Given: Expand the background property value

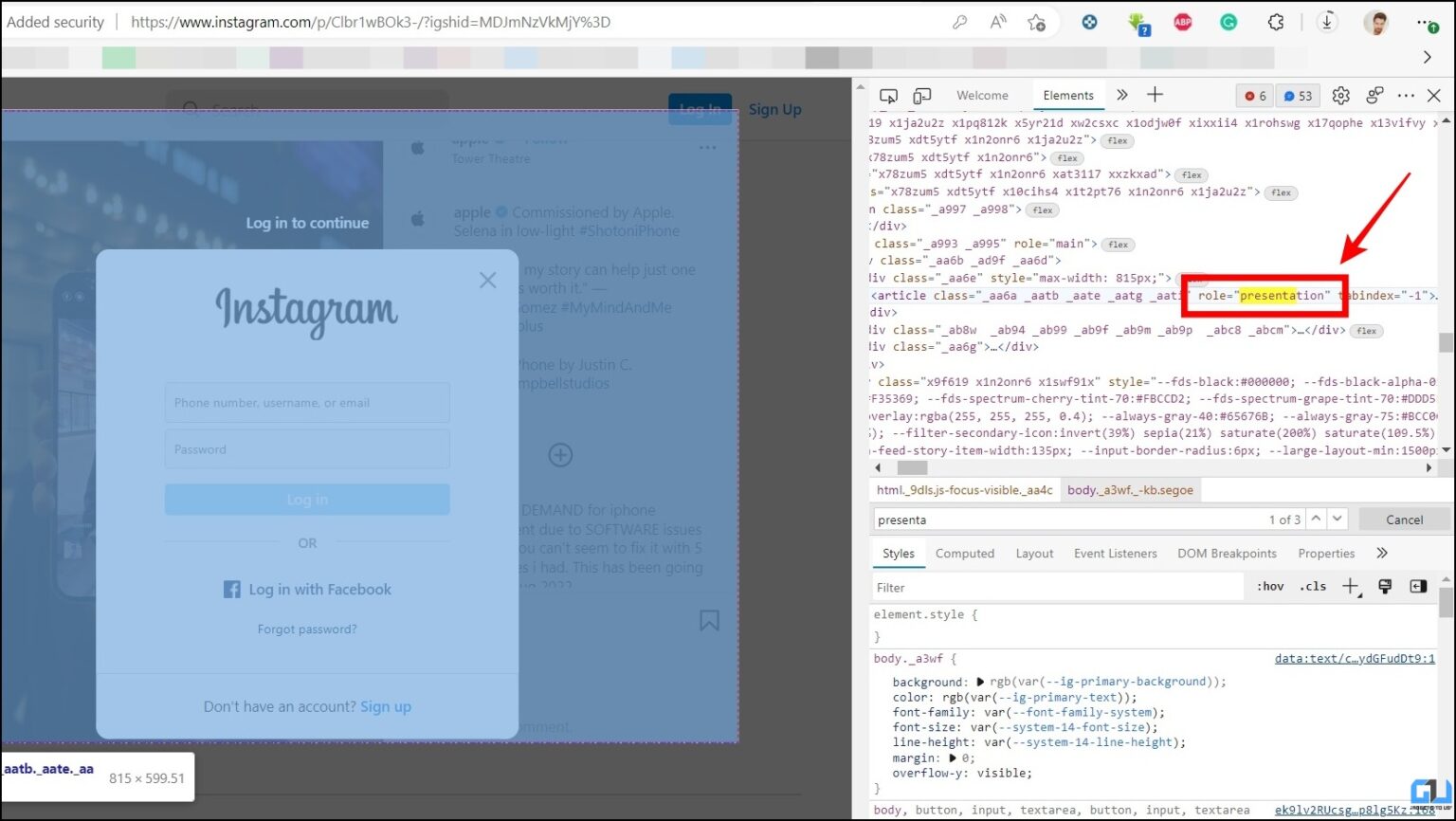Looking at the screenshot, I should pos(981,682).
